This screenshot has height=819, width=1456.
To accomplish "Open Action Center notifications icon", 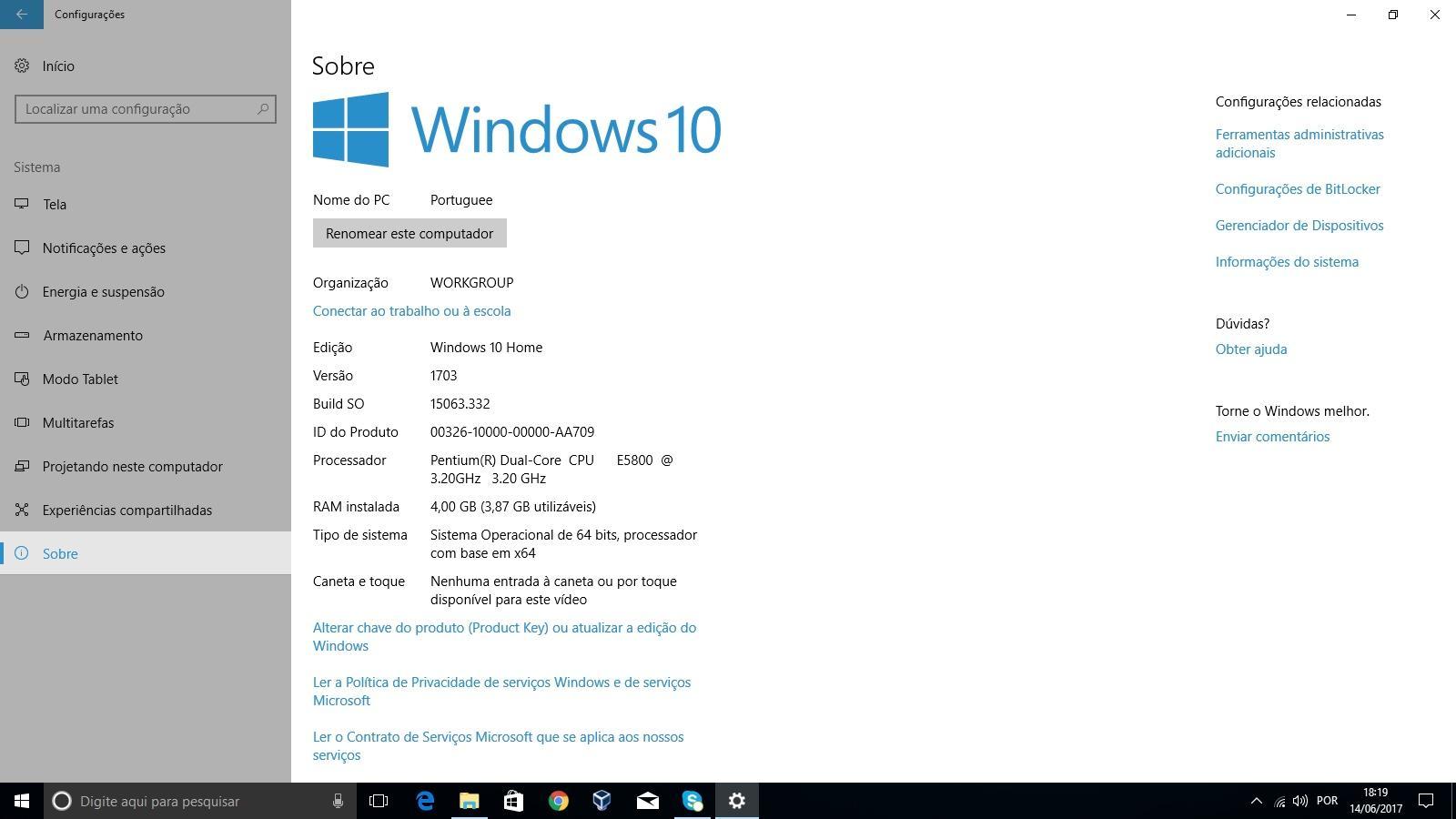I will point(1427,801).
